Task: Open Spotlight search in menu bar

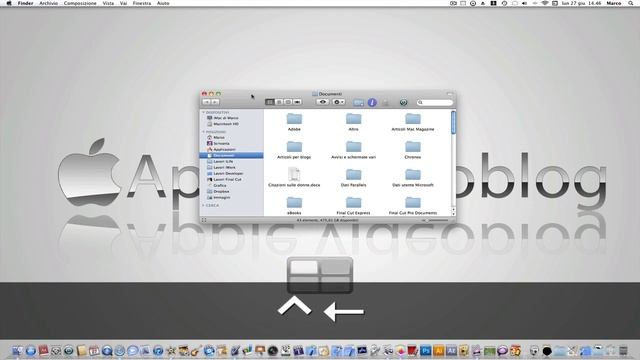Action: 631,3
